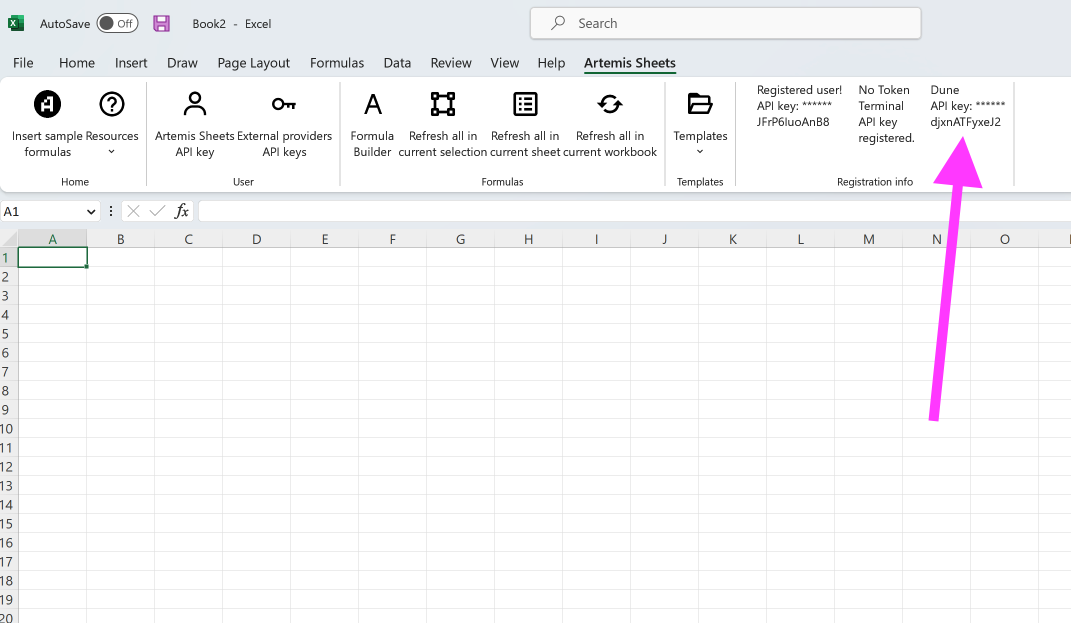Select the Artemis Sheets tab
Viewport: 1071px width, 623px height.
click(x=630, y=63)
